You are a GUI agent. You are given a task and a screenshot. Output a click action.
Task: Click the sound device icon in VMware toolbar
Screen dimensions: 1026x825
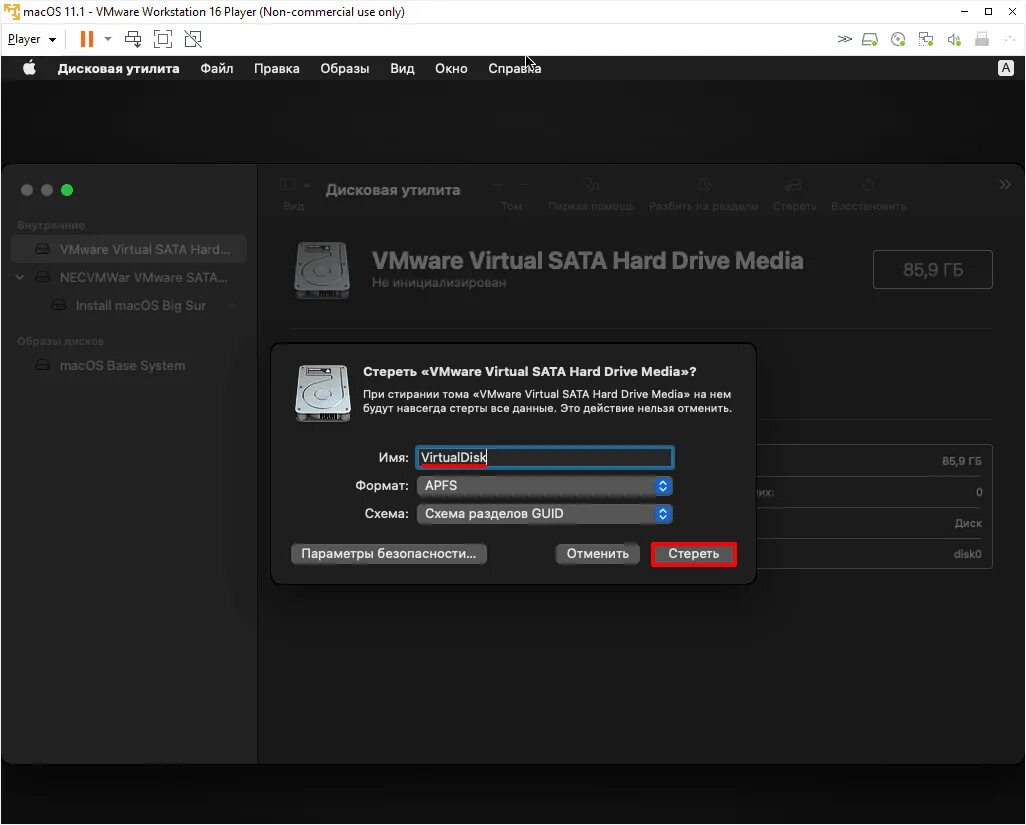point(954,40)
